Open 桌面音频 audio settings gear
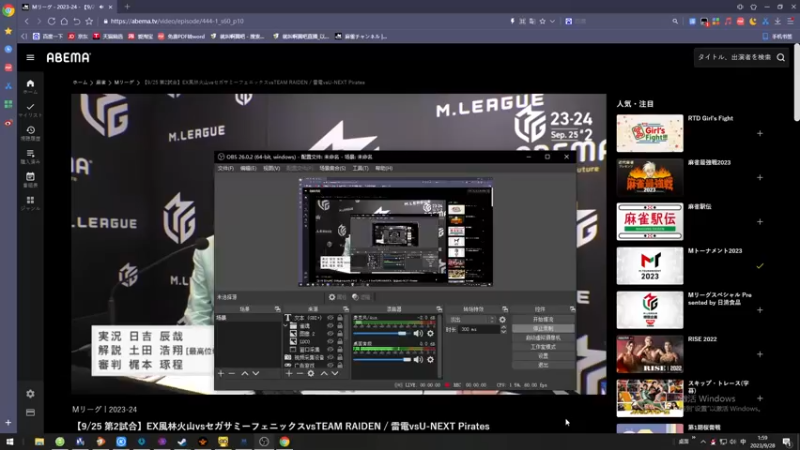Viewport: 800px width, 450px height. click(x=431, y=360)
